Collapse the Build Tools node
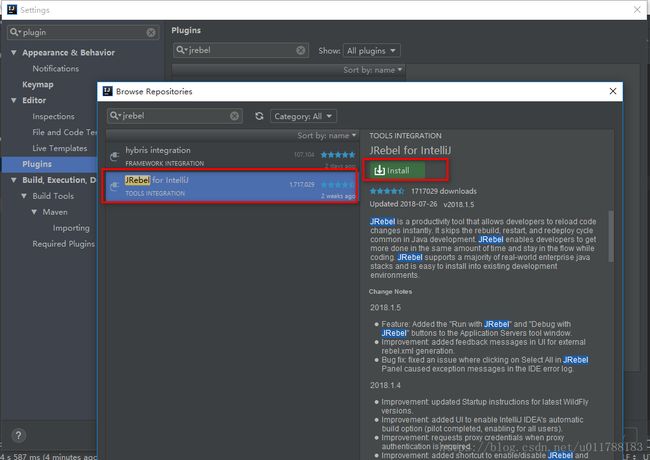Viewport: 650px width, 460px height. click(x=24, y=196)
